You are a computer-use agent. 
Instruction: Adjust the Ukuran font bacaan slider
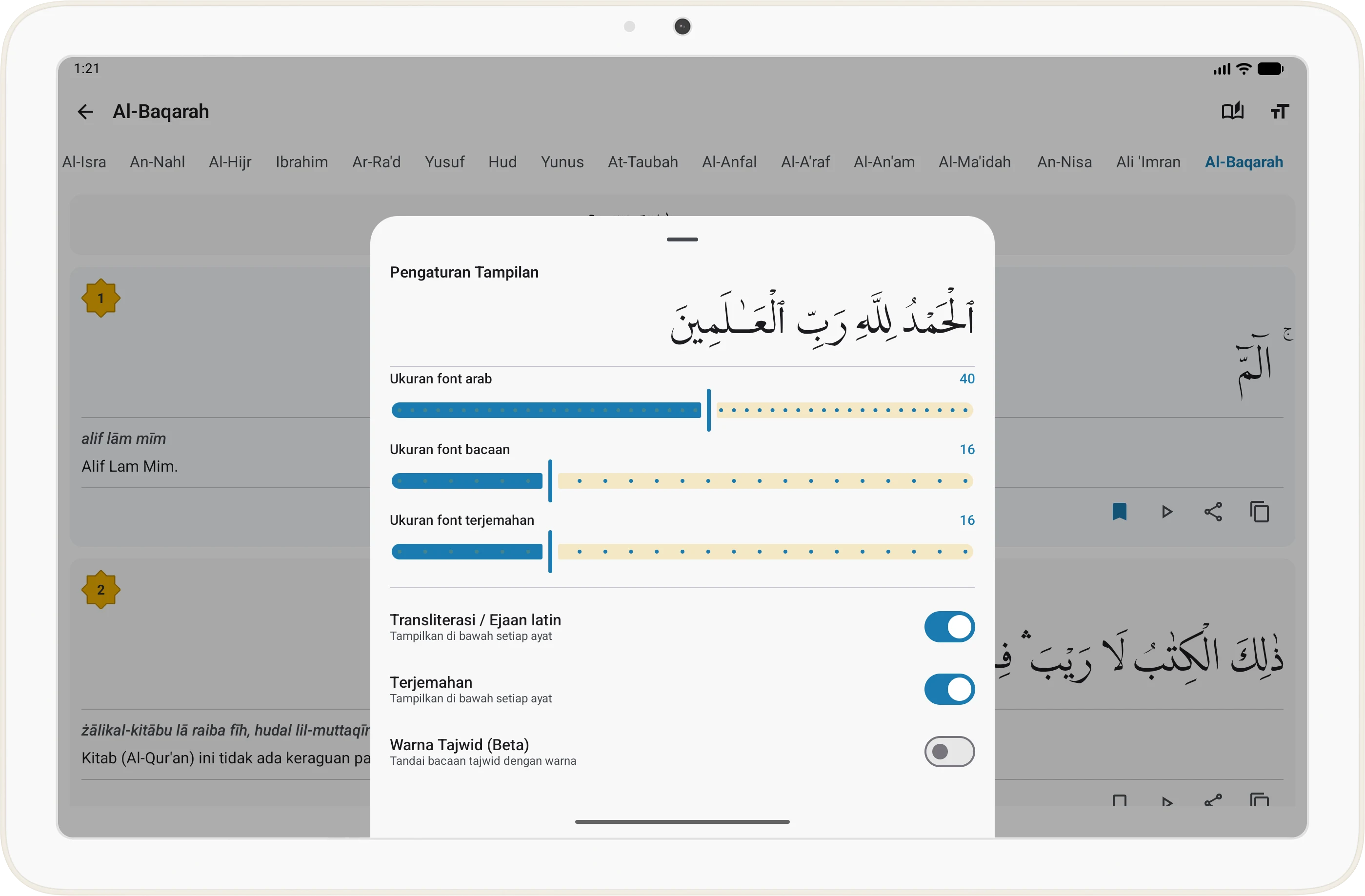682,481
